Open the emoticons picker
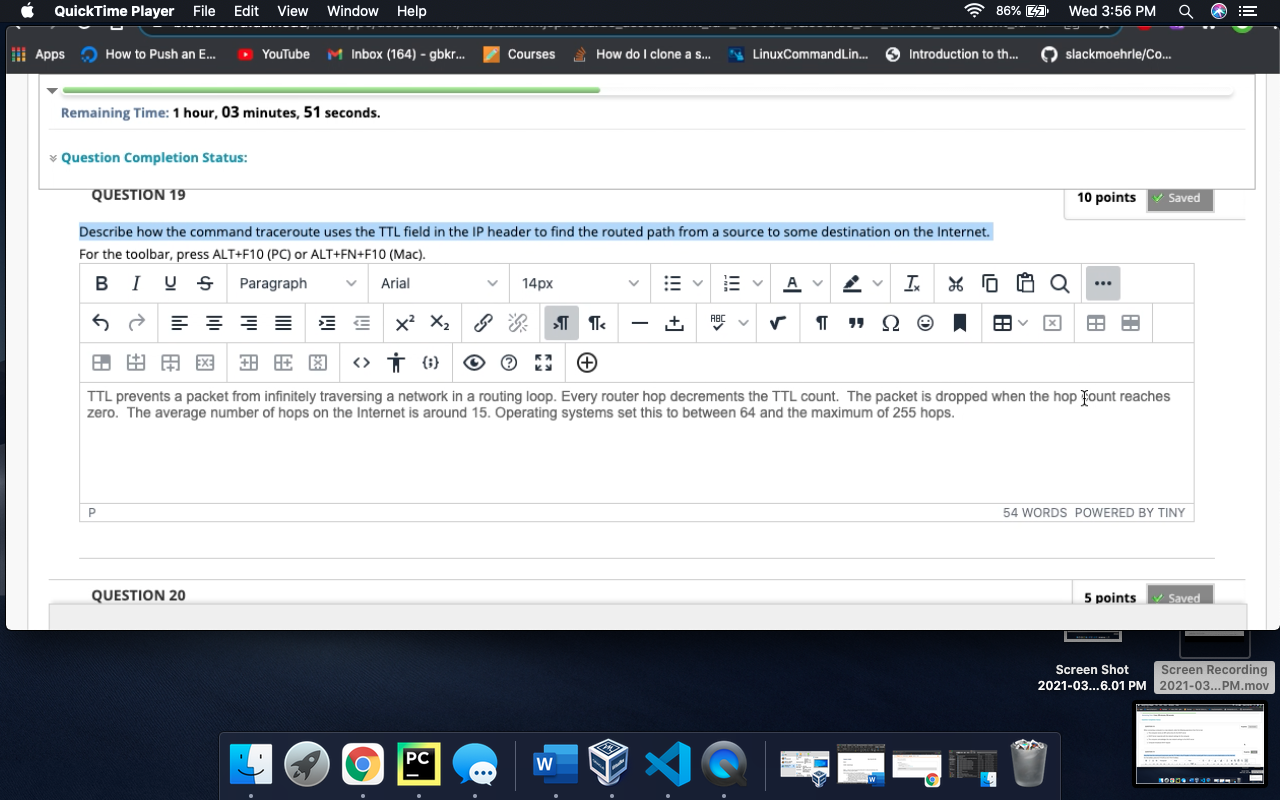Screen dimensions: 1280x800 tap(925, 323)
